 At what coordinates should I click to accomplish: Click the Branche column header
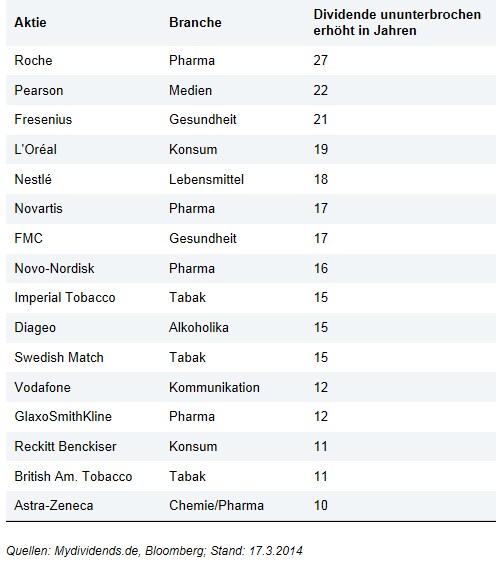click(x=195, y=23)
